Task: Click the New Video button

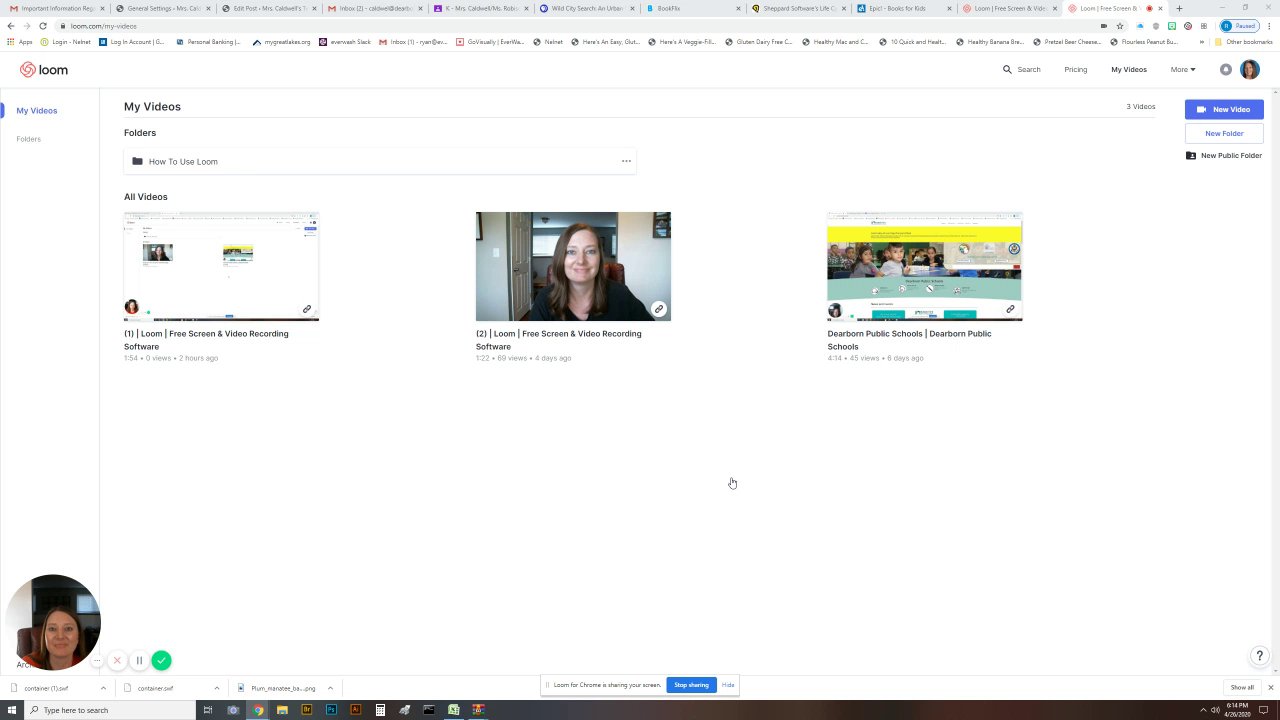Action: 1224,109
